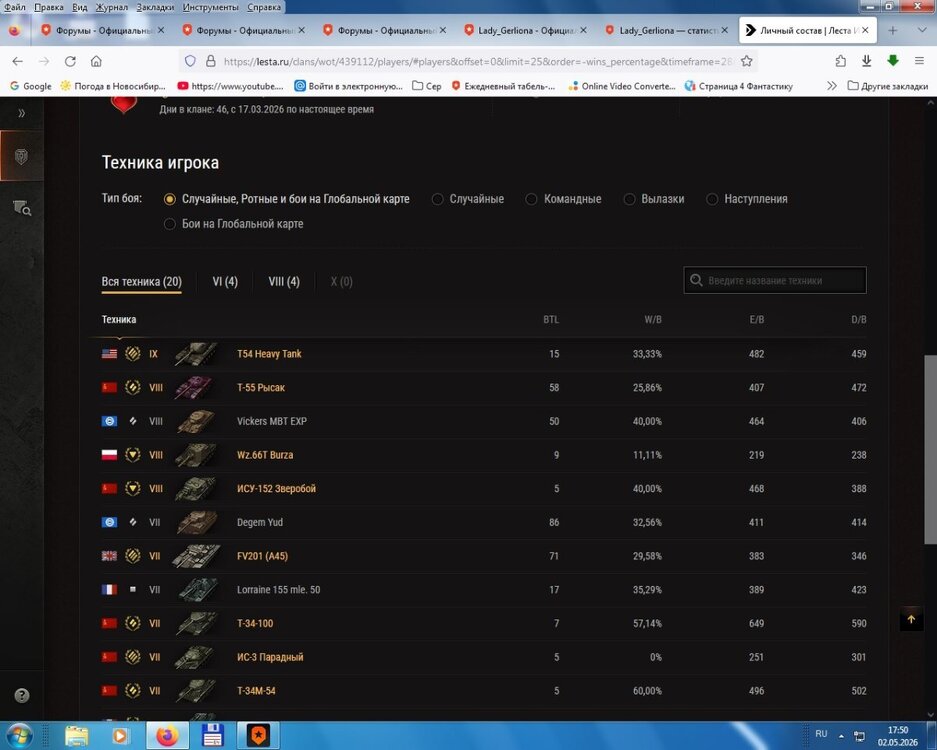Screen dimensions: 937x750
Task: Open the Закладки menu
Action: point(155,7)
